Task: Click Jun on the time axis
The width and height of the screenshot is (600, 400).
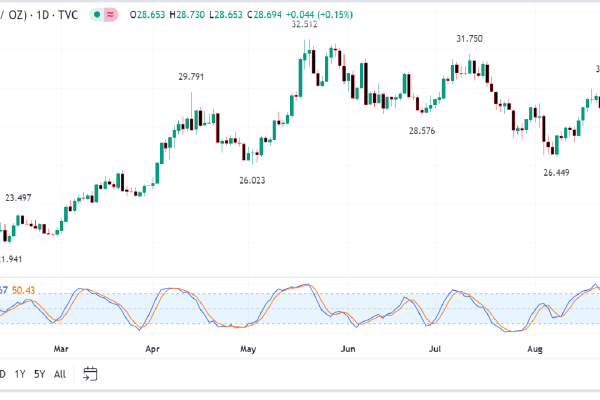Action: pos(347,350)
